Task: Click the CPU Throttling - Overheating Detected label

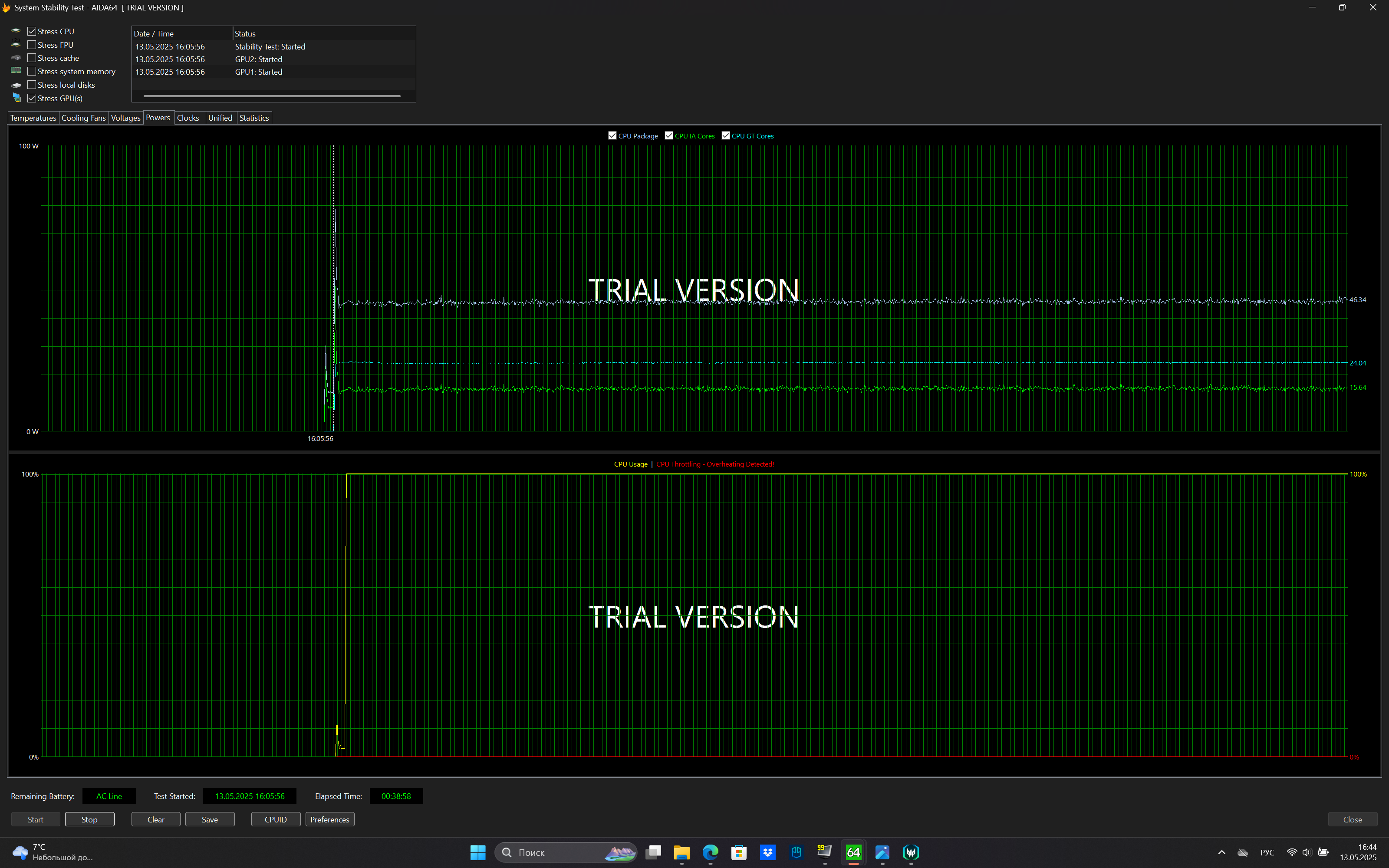Action: pos(714,464)
